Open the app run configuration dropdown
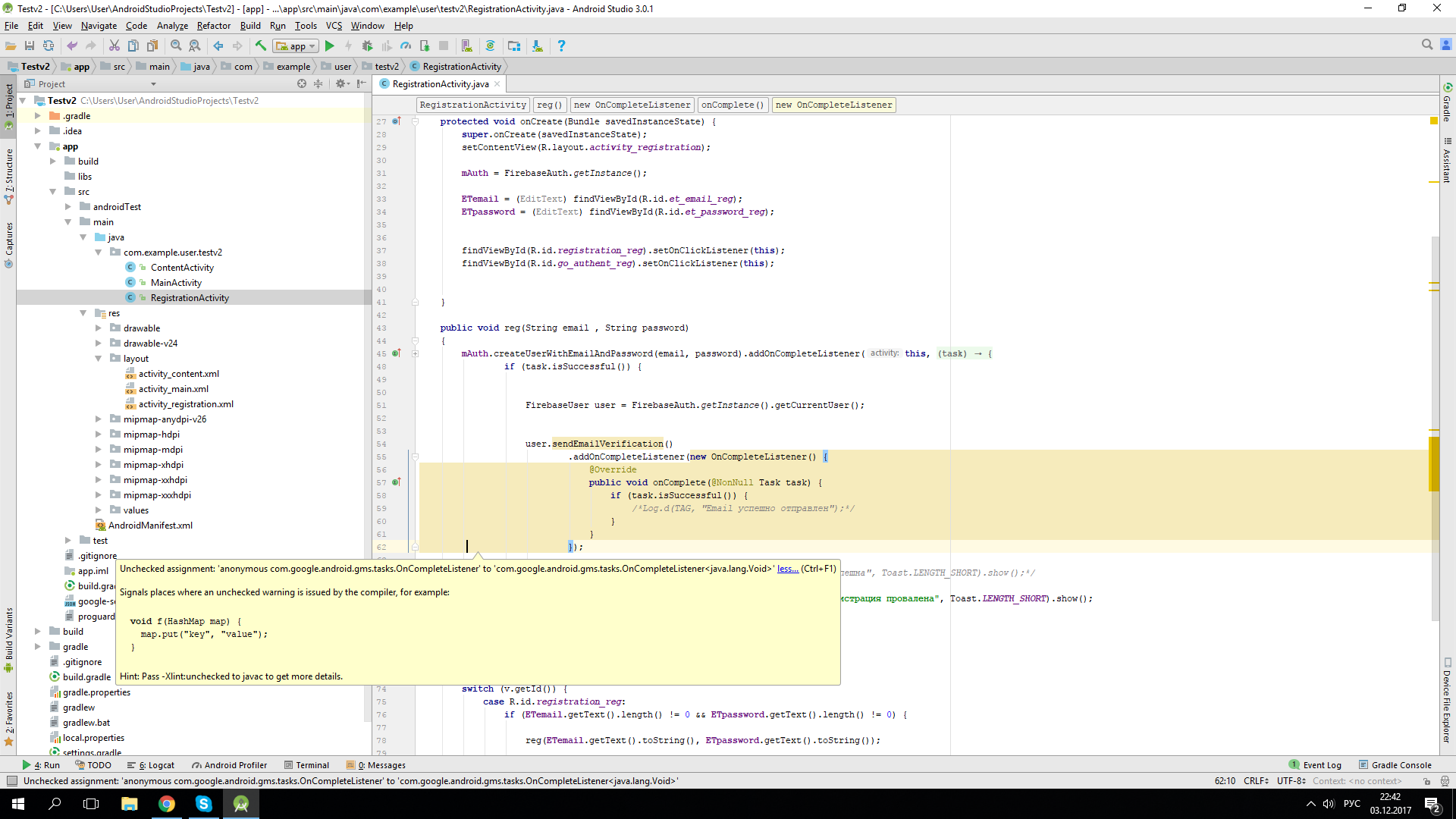1456x819 pixels. [x=296, y=46]
